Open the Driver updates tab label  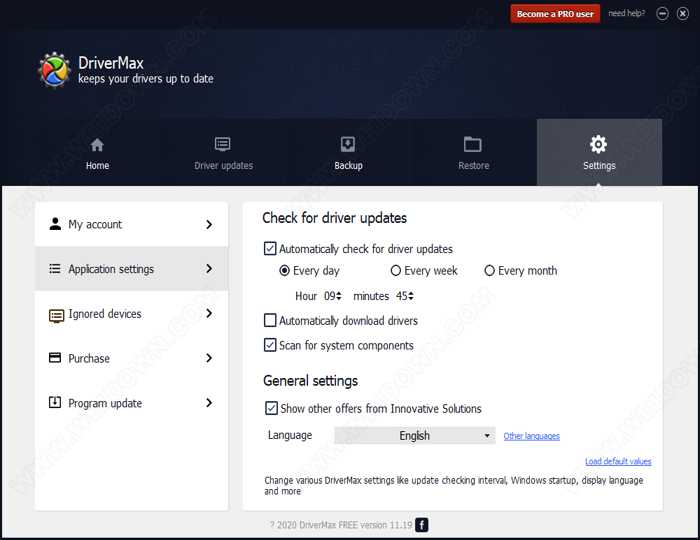[x=224, y=166]
